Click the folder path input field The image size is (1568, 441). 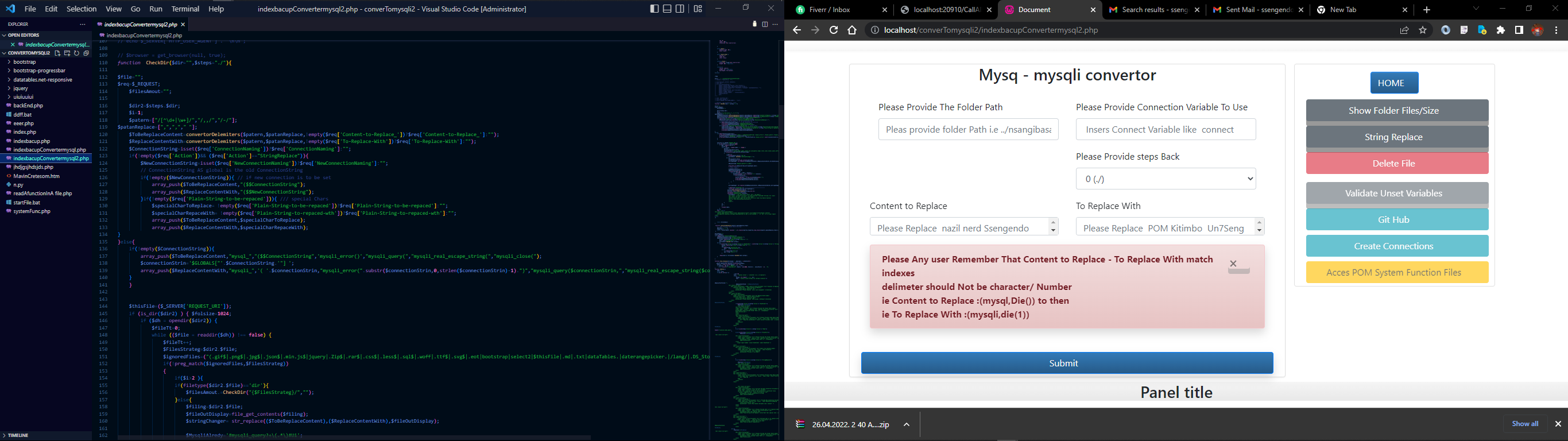point(968,130)
